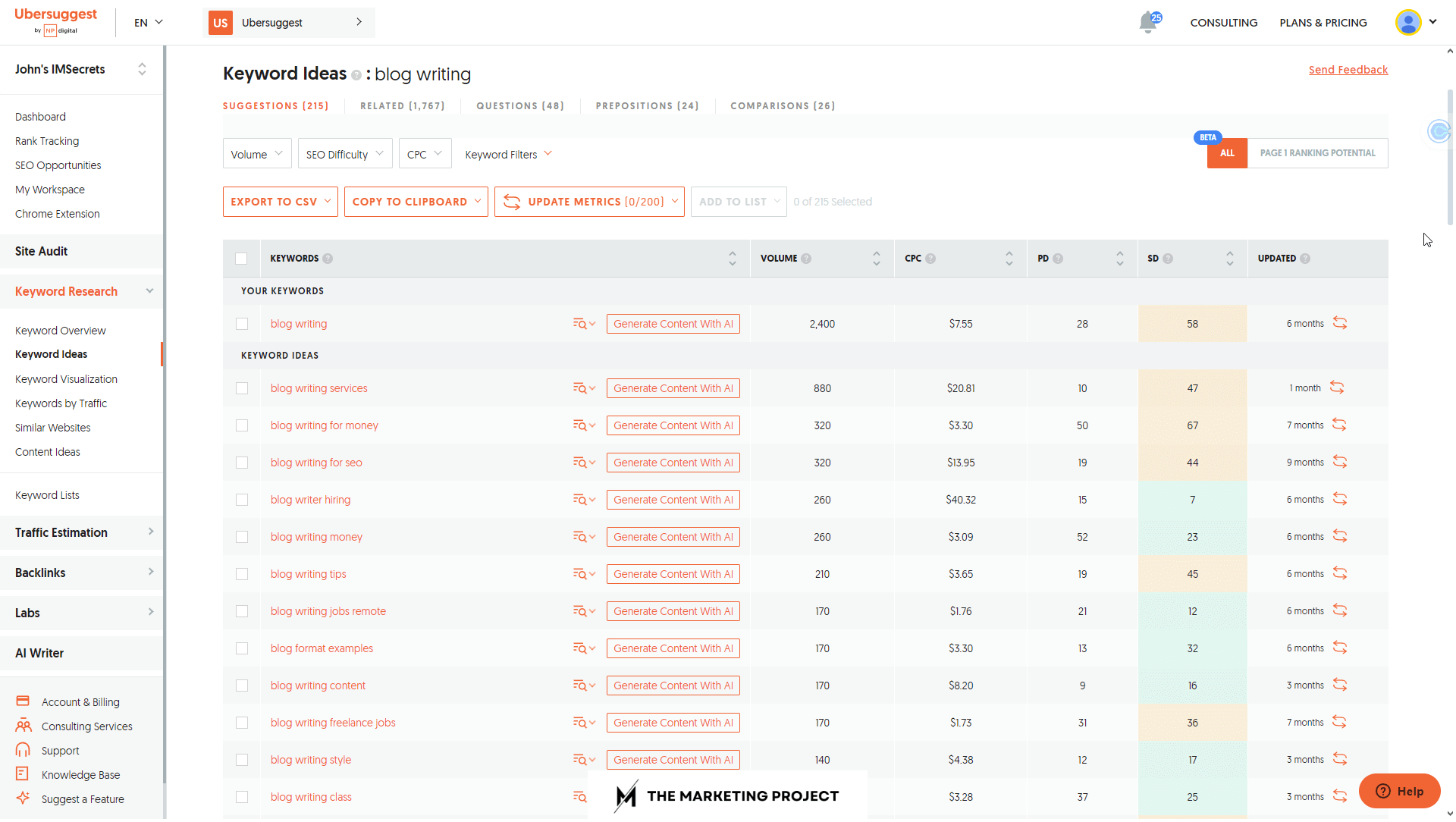Open the Update Metrics dropdown

click(589, 202)
